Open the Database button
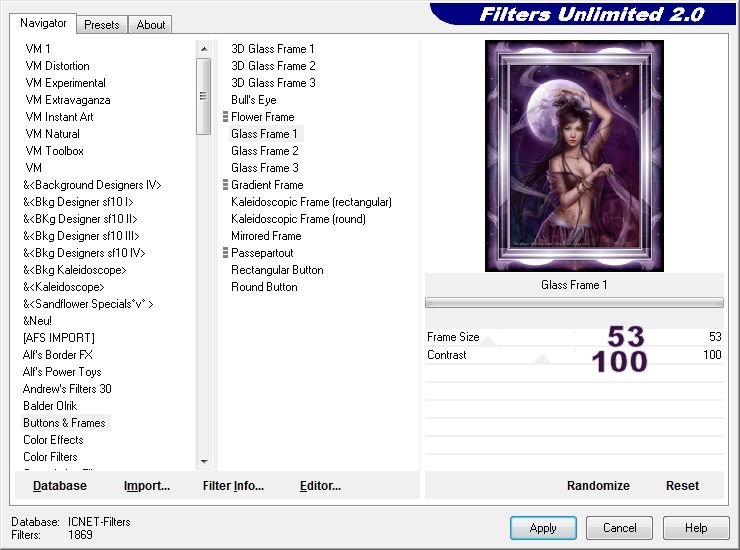 point(60,486)
